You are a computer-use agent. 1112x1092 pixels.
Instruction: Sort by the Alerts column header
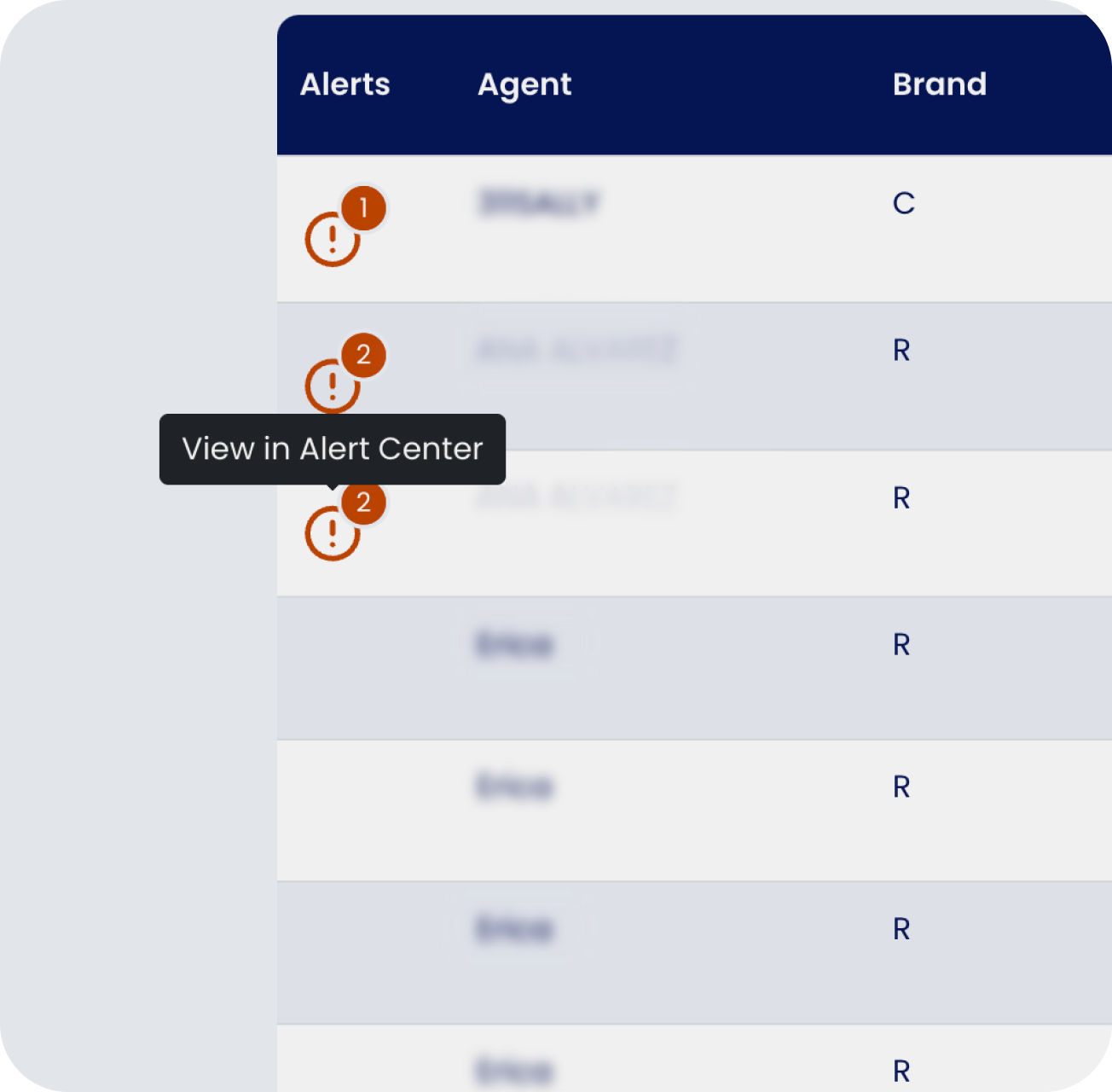coord(345,84)
